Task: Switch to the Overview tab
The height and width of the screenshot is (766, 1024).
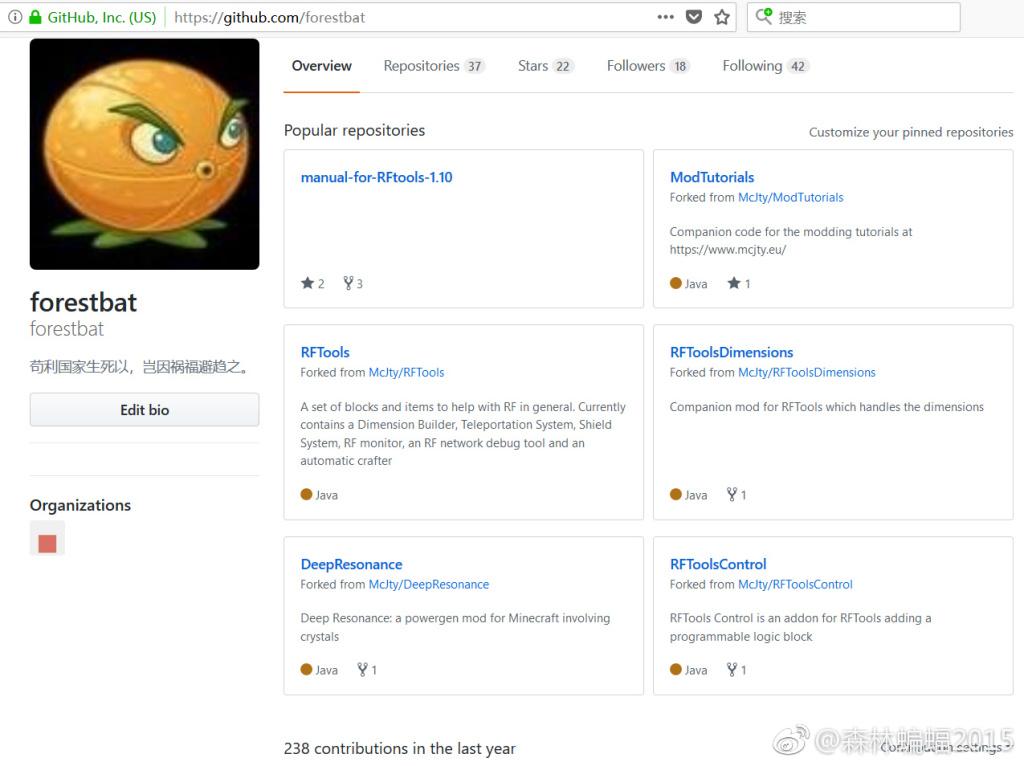Action: click(x=321, y=66)
